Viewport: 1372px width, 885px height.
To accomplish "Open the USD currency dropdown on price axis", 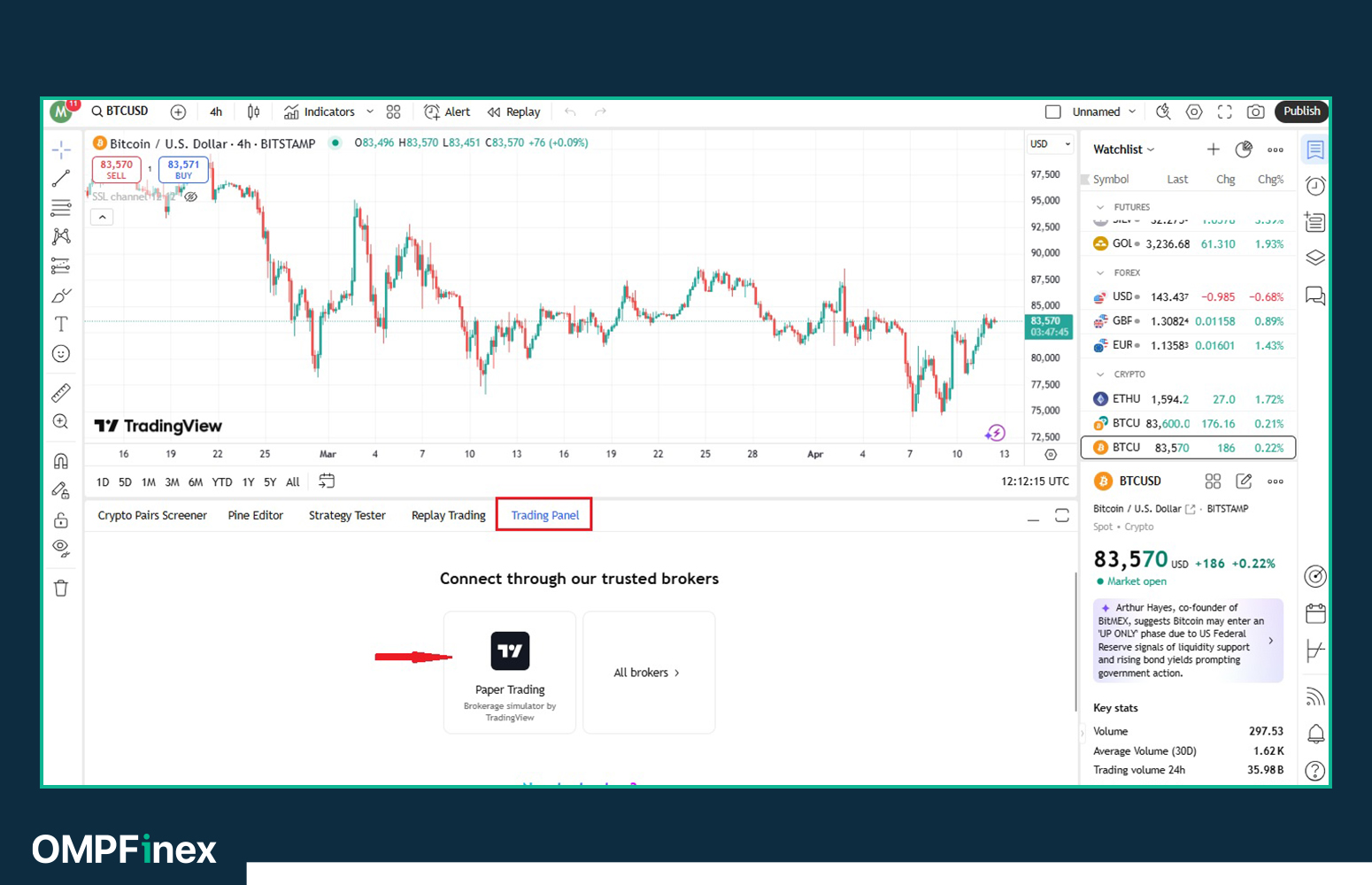I will click(1050, 144).
